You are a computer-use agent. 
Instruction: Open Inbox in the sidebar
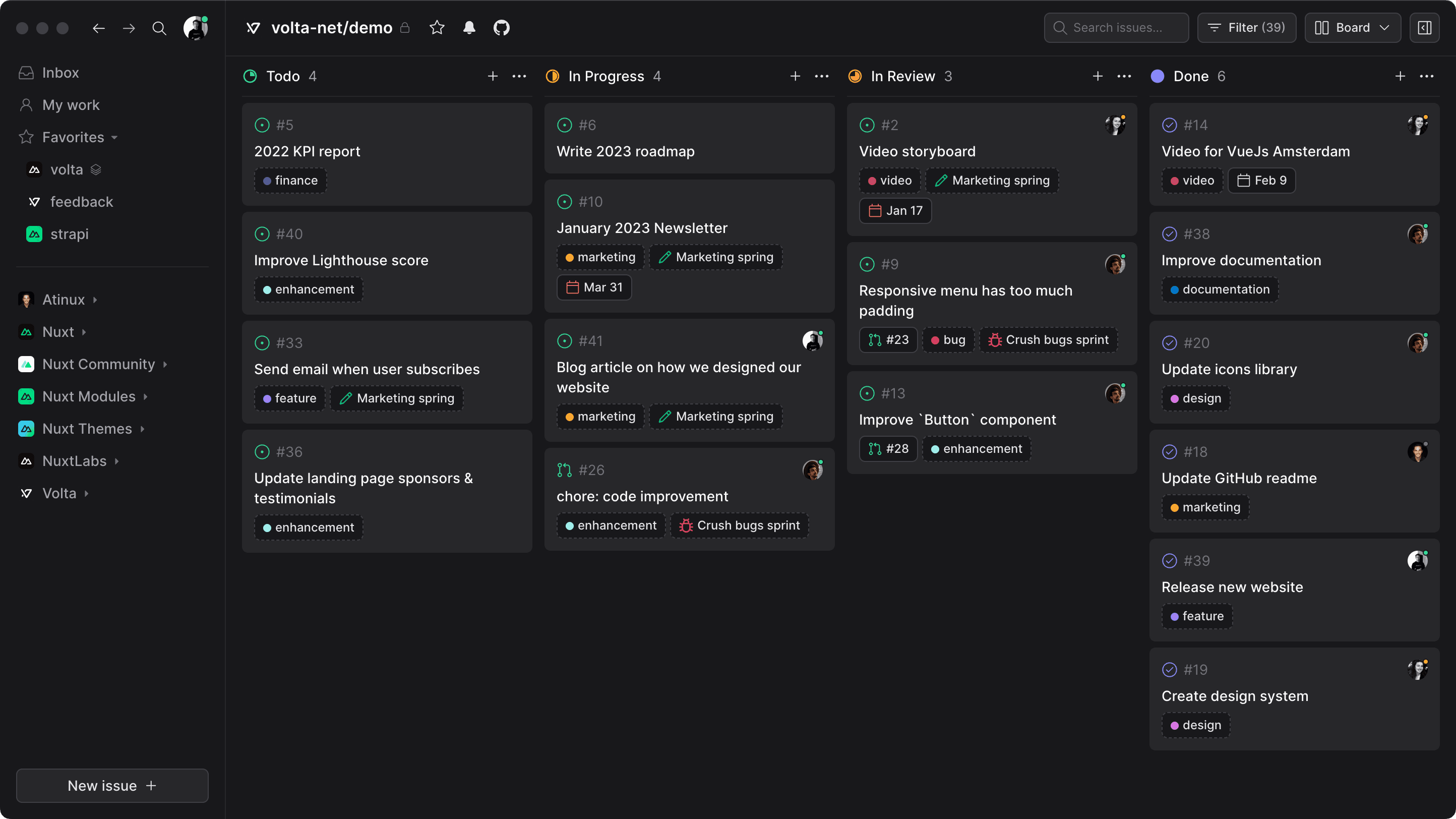click(x=60, y=73)
